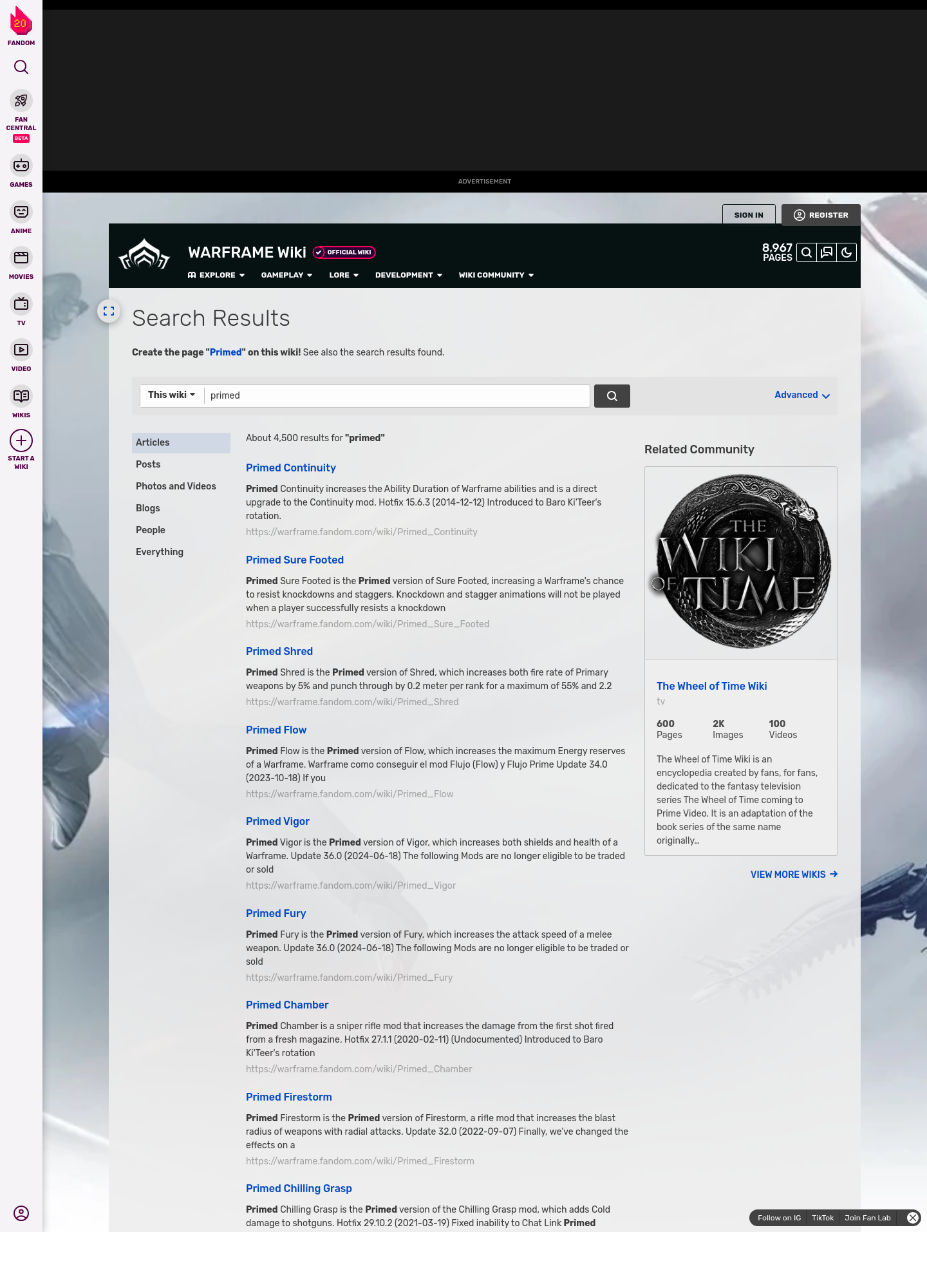Click the TikTok link

tap(823, 1218)
